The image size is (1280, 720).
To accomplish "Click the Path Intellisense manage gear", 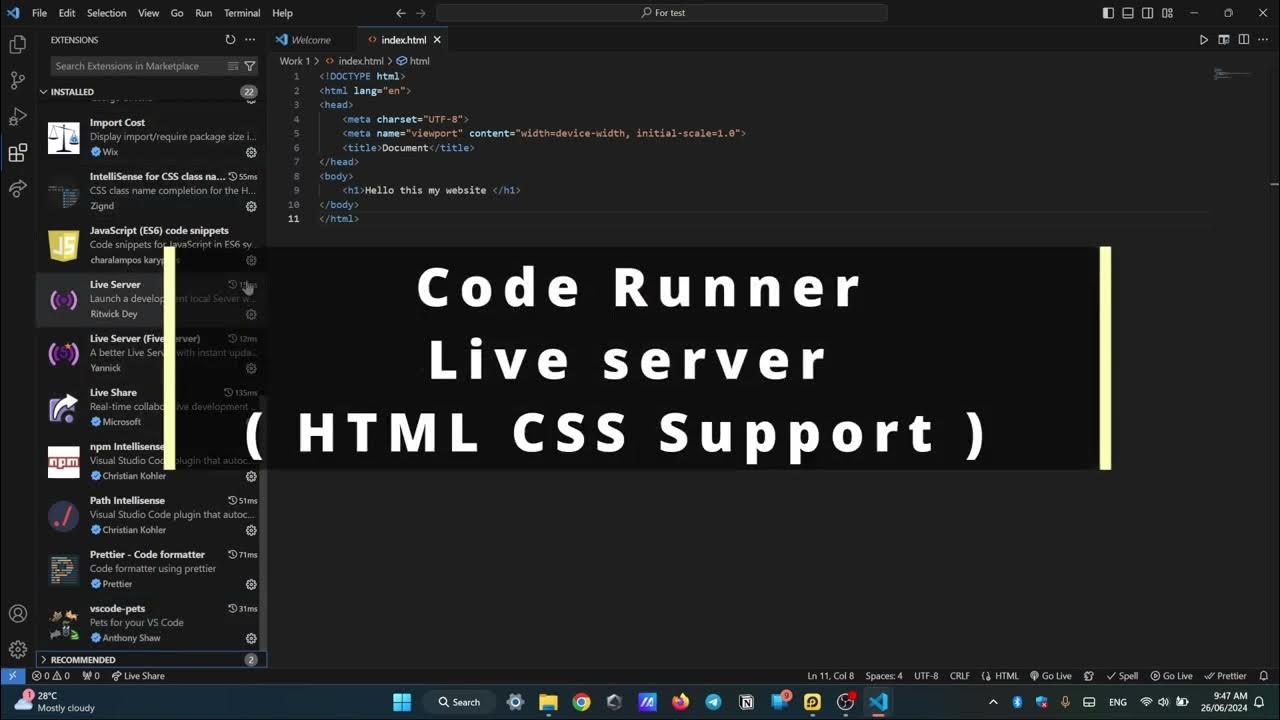I will tap(251, 530).
